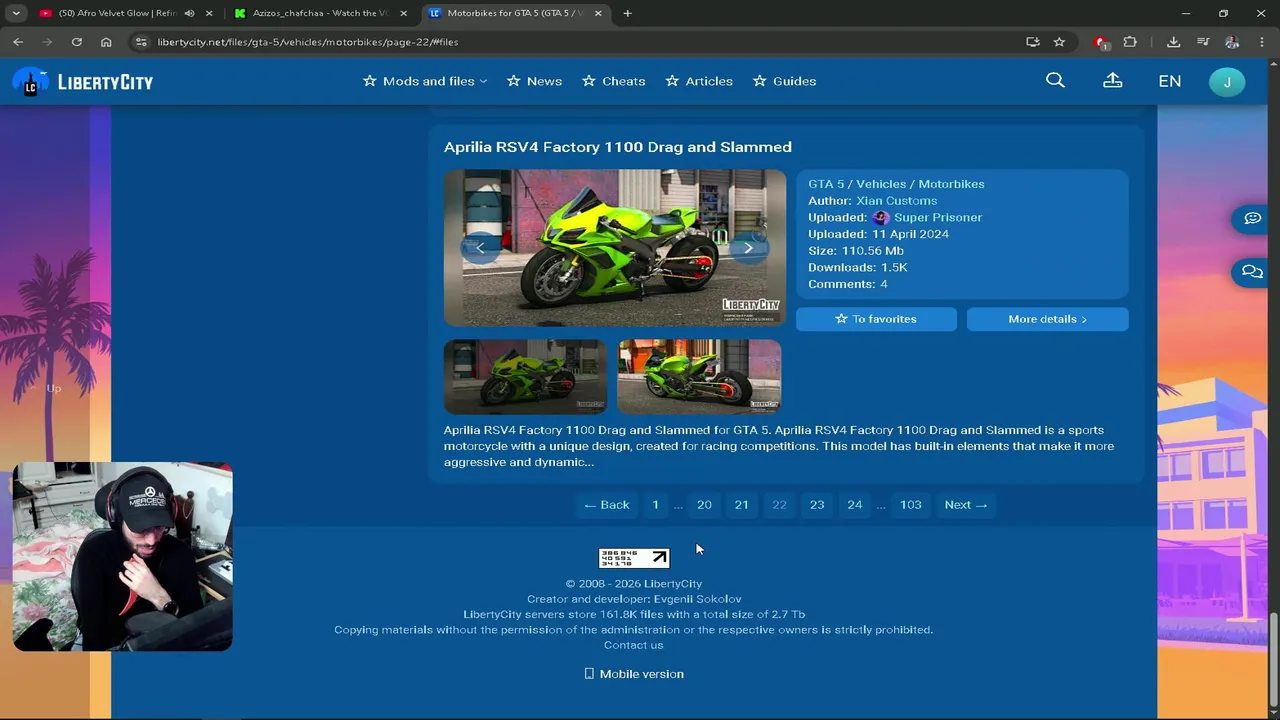
Task: Click the browser home icon
Action: pos(106,42)
